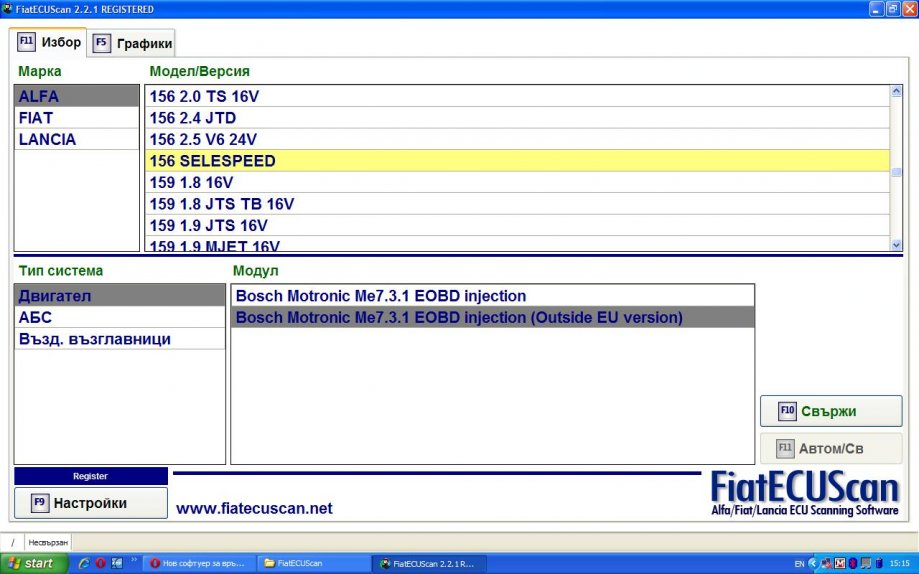Click the Internet Explorer quick launch icon

[84, 564]
